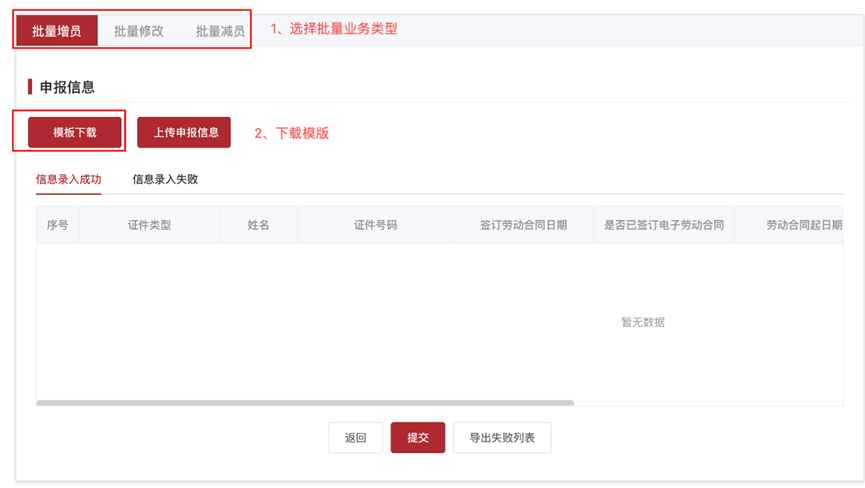
Task: Export using 导出失败列表 button
Action: coord(502,438)
